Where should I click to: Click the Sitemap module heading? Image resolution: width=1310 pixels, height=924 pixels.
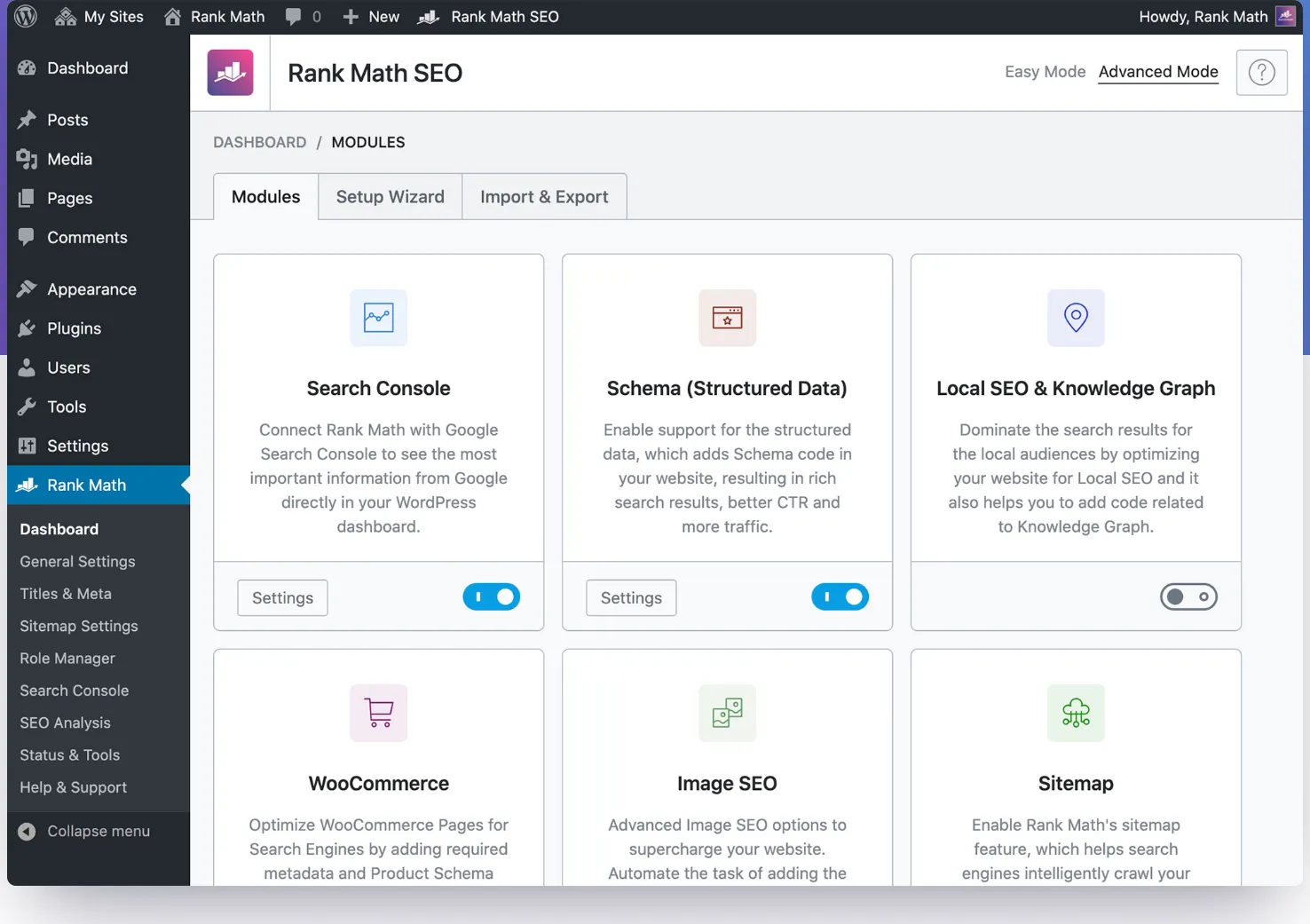[x=1076, y=784]
